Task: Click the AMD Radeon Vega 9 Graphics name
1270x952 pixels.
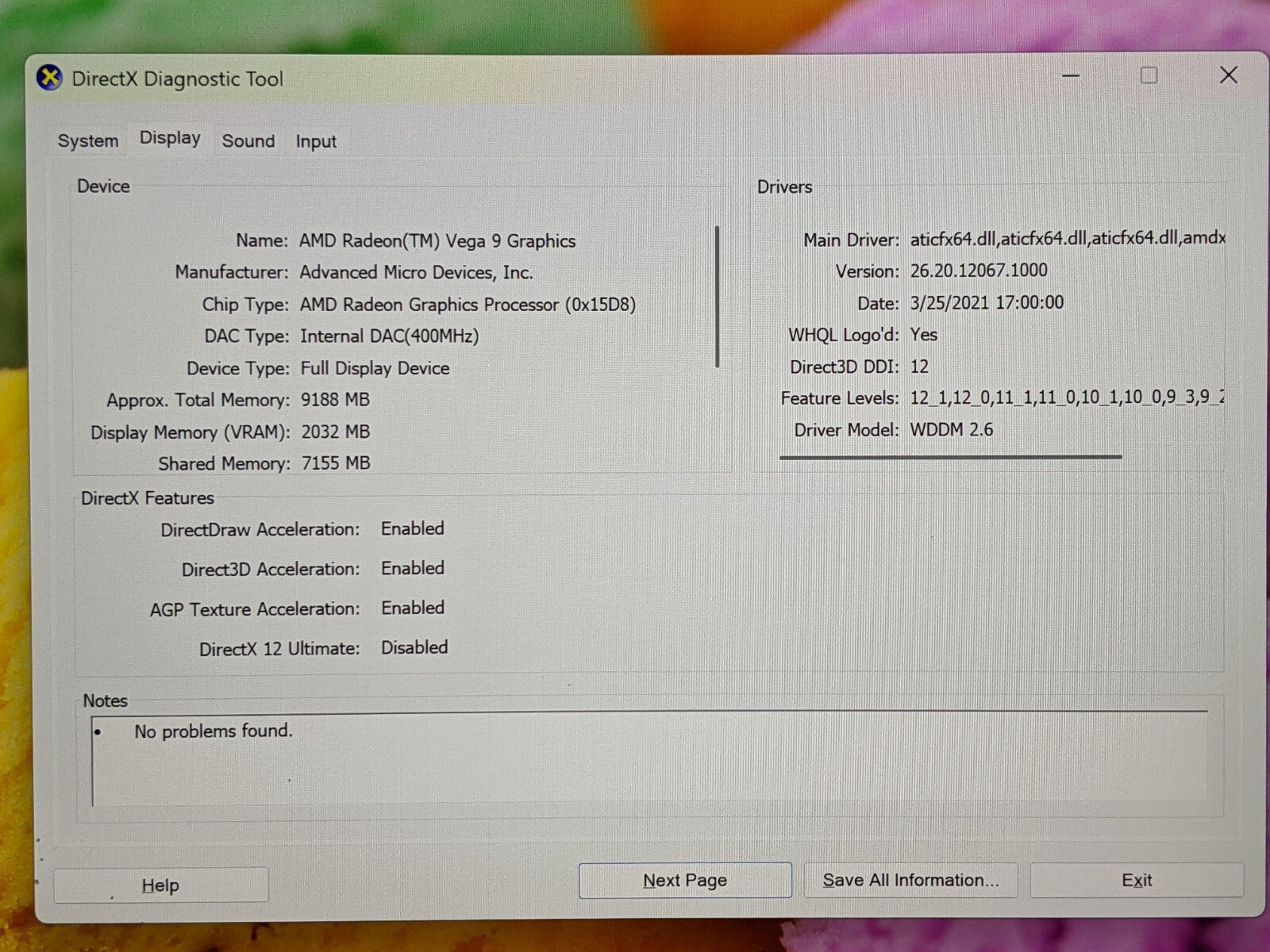Action: click(437, 241)
